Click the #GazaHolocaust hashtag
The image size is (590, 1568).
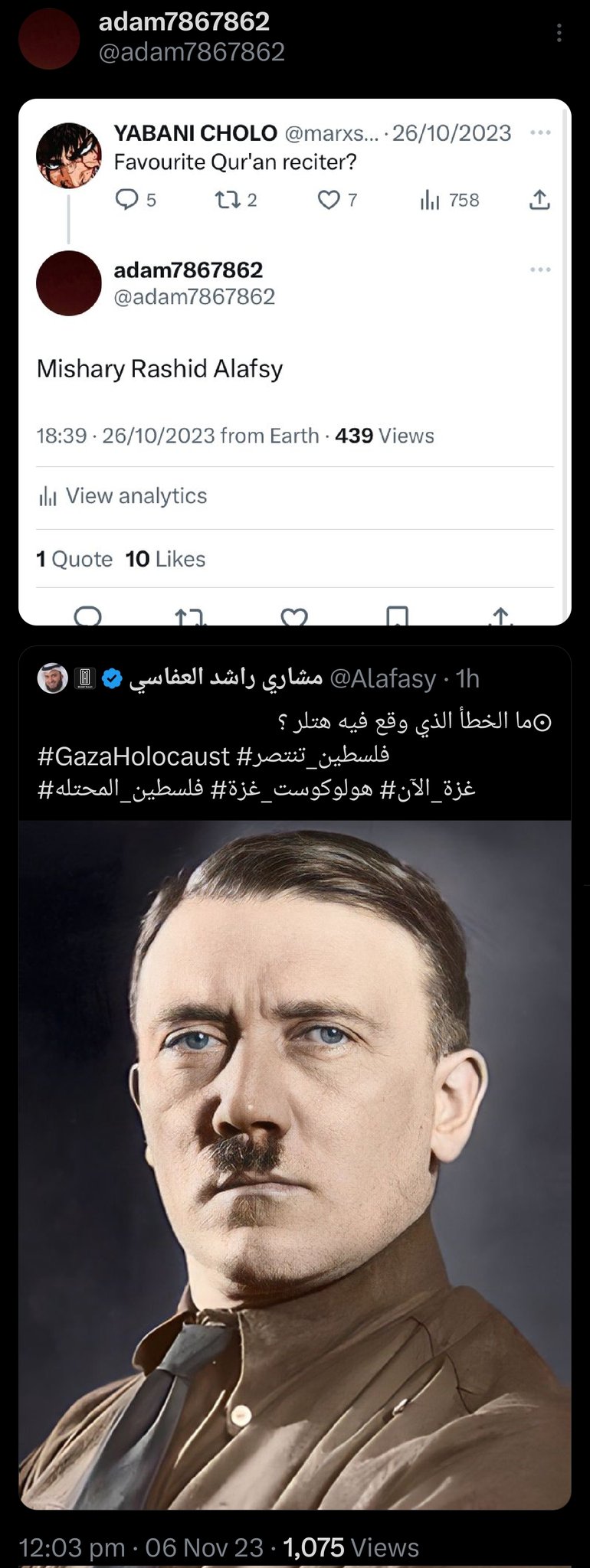coord(133,756)
